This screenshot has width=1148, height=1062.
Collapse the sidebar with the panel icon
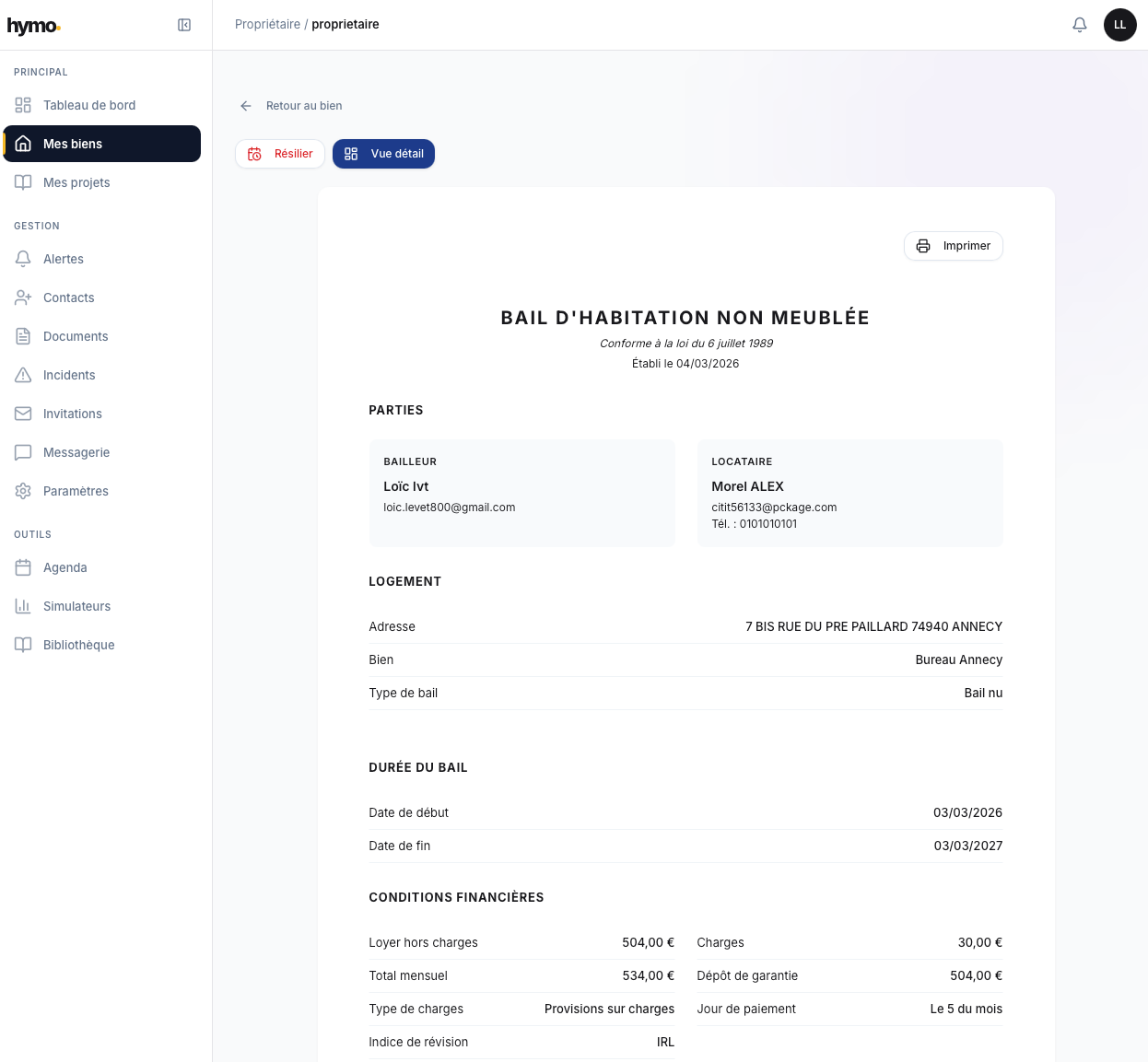(184, 25)
